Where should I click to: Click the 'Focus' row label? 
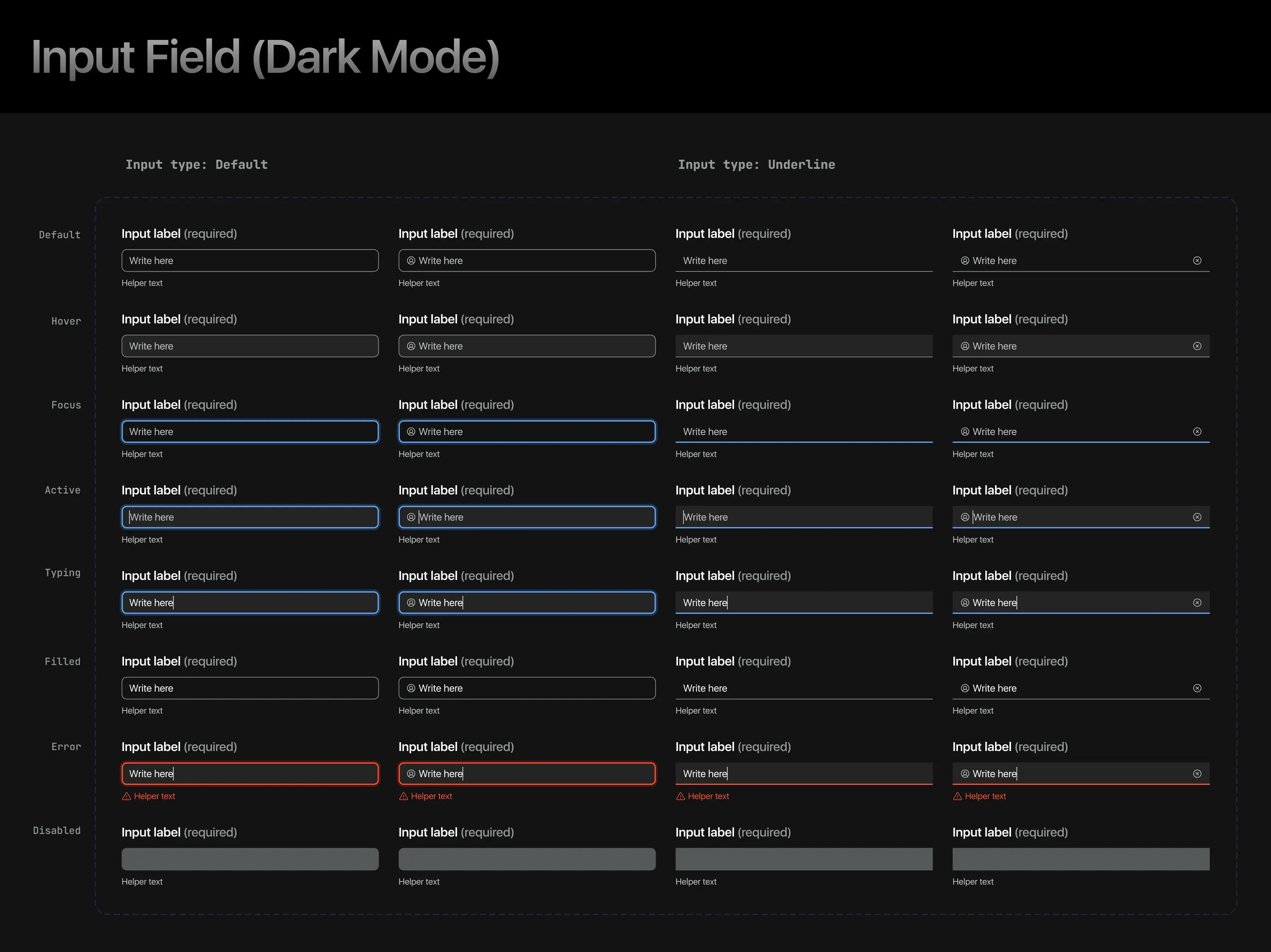(66, 405)
